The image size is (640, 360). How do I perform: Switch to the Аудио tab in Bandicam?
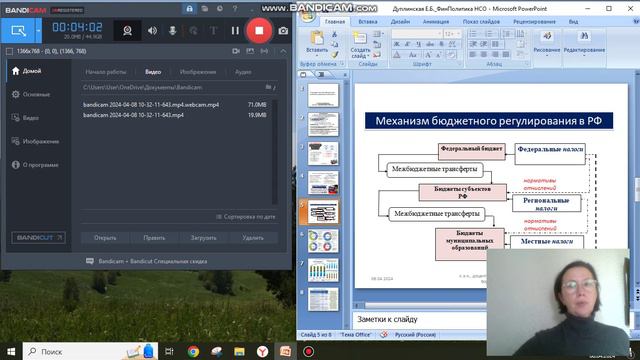tap(243, 72)
